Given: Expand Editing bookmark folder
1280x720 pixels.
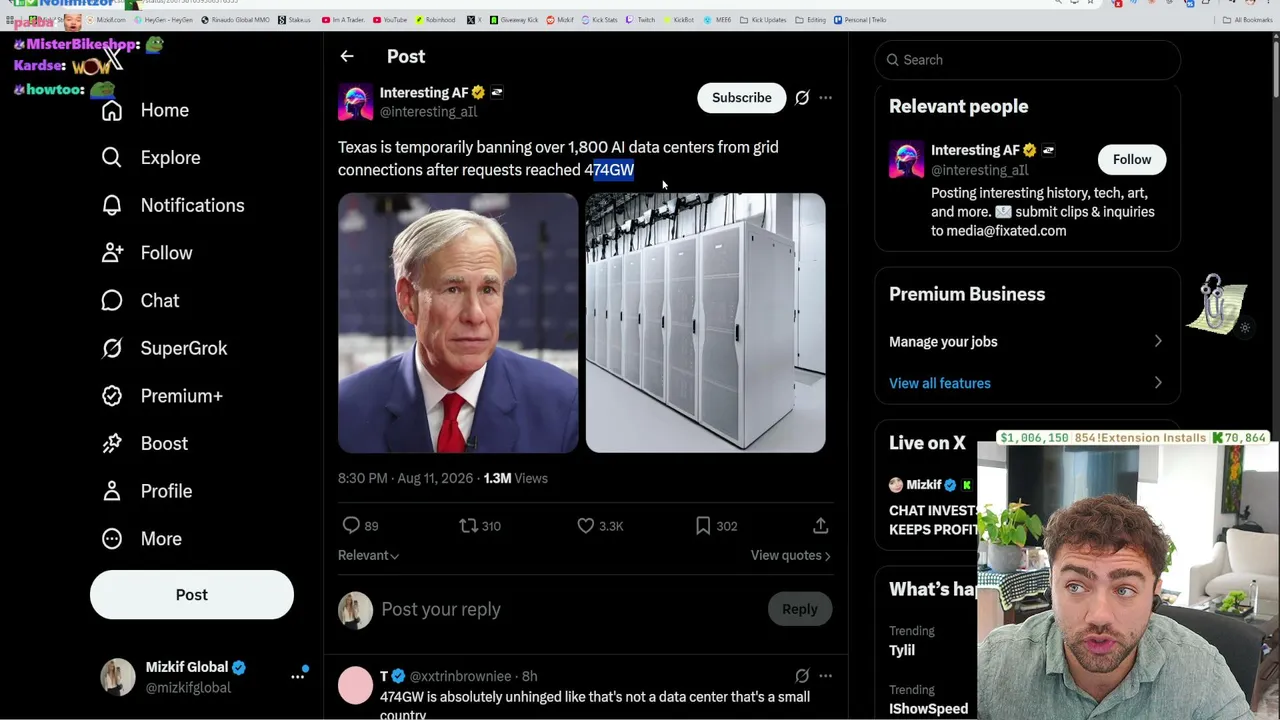Looking at the screenshot, I should click(811, 20).
